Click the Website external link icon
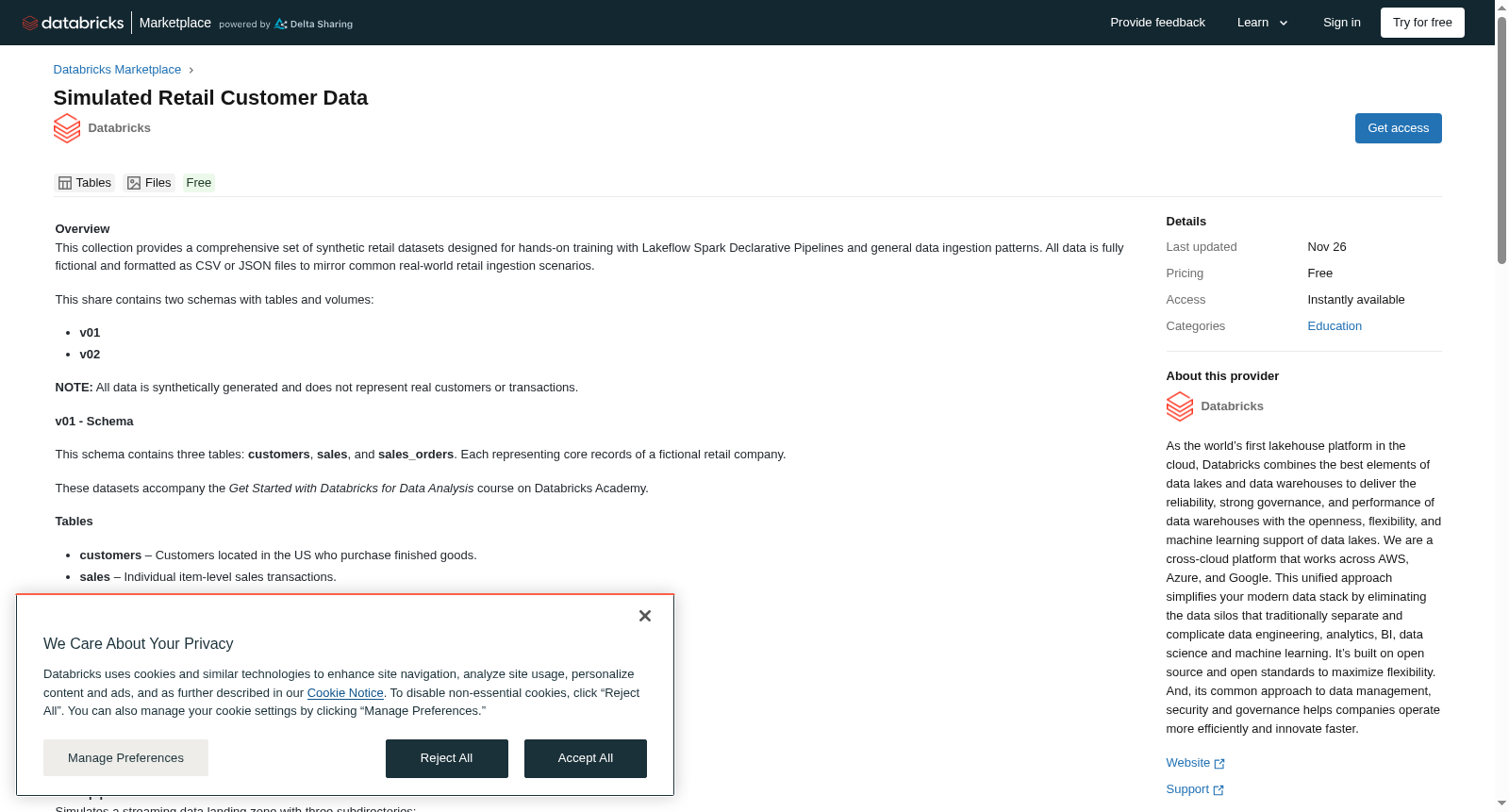1509x812 pixels. click(1219, 764)
